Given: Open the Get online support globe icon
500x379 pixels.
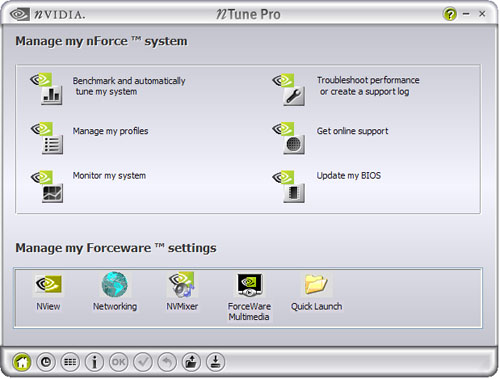Looking at the screenshot, I should [289, 138].
